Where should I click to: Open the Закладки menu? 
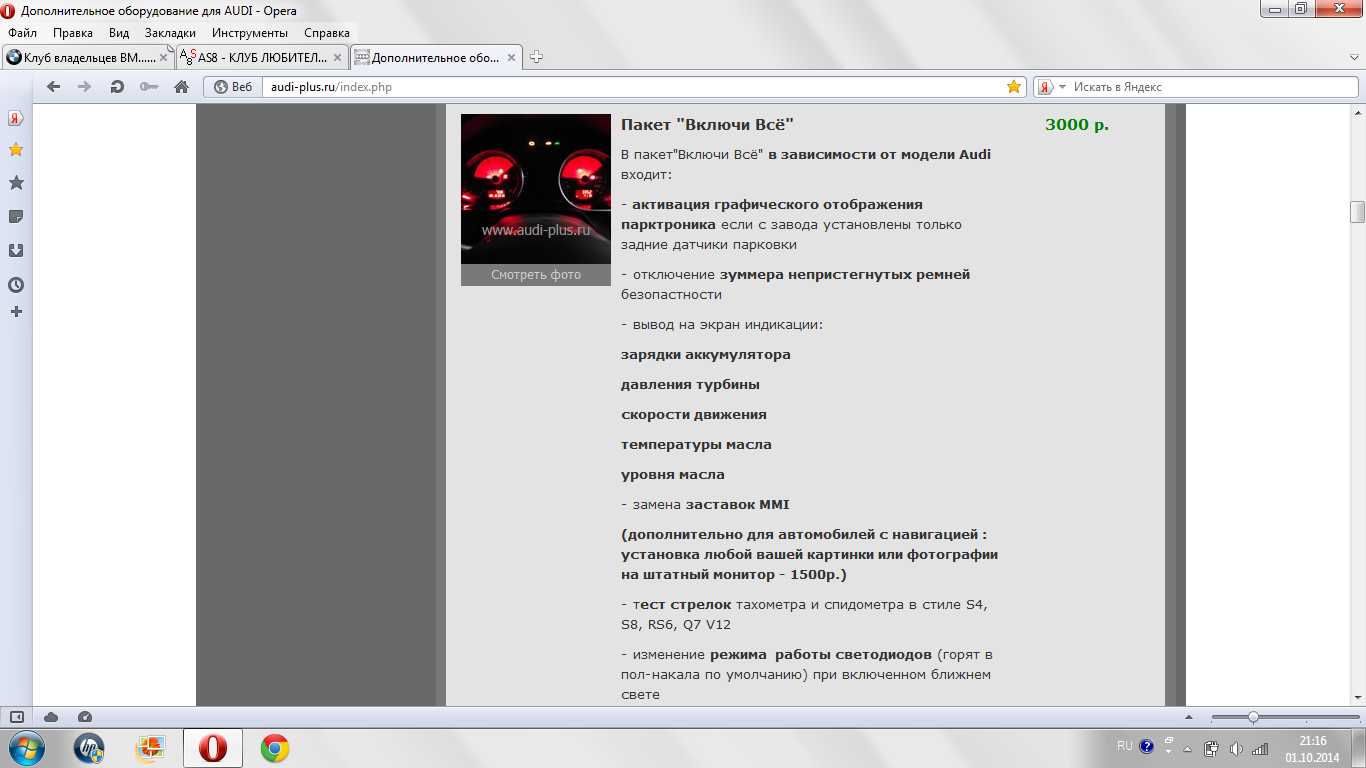170,33
